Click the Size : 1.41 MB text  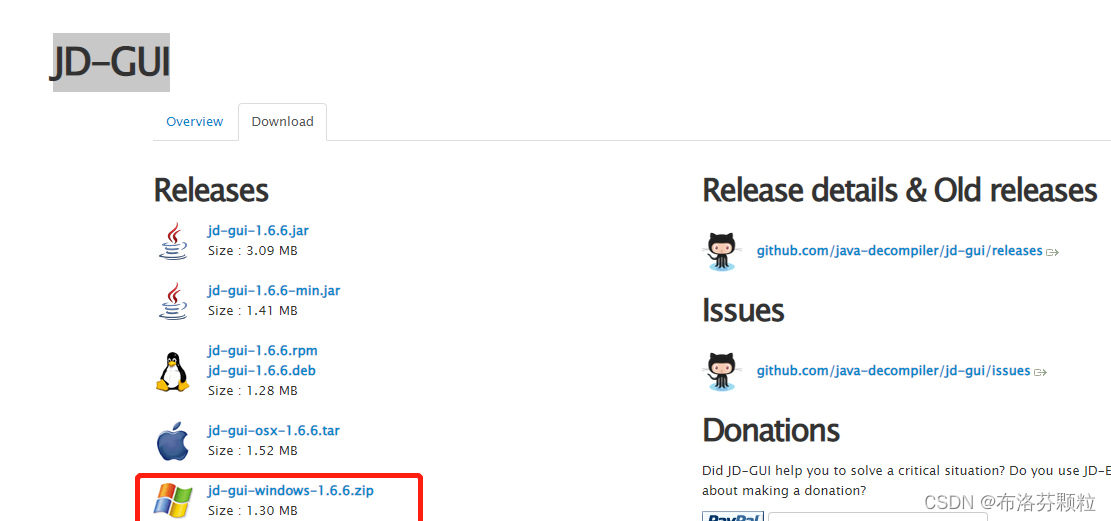click(252, 310)
